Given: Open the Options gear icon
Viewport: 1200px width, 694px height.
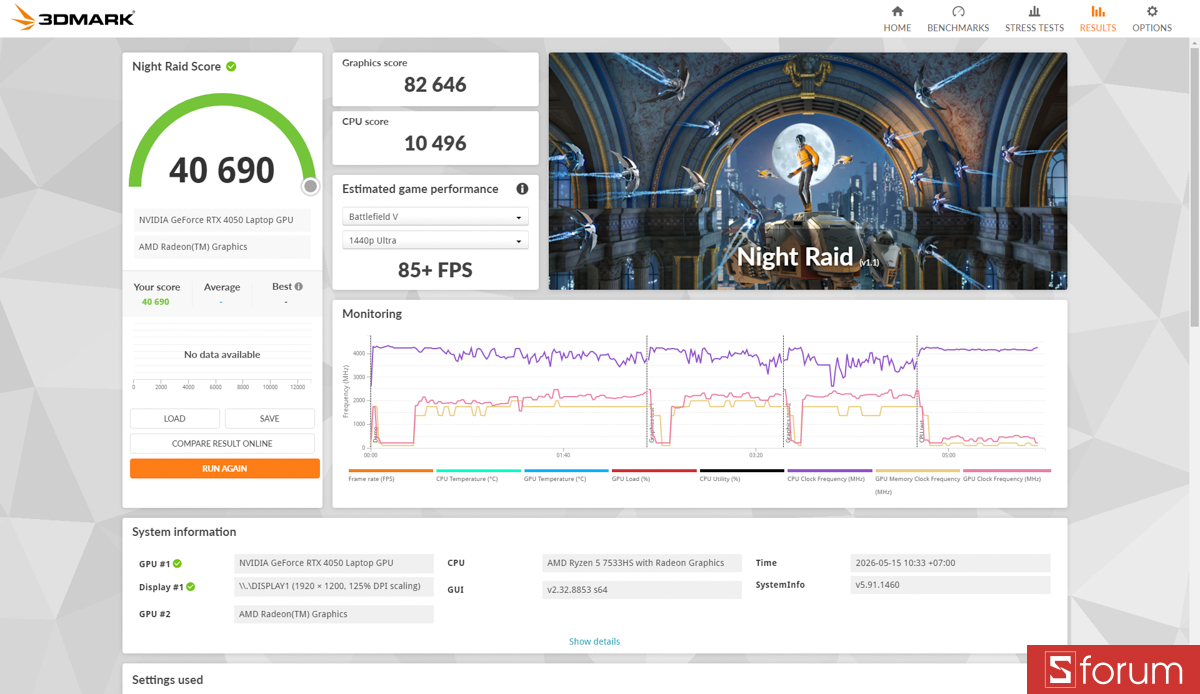Looking at the screenshot, I should (1152, 11).
